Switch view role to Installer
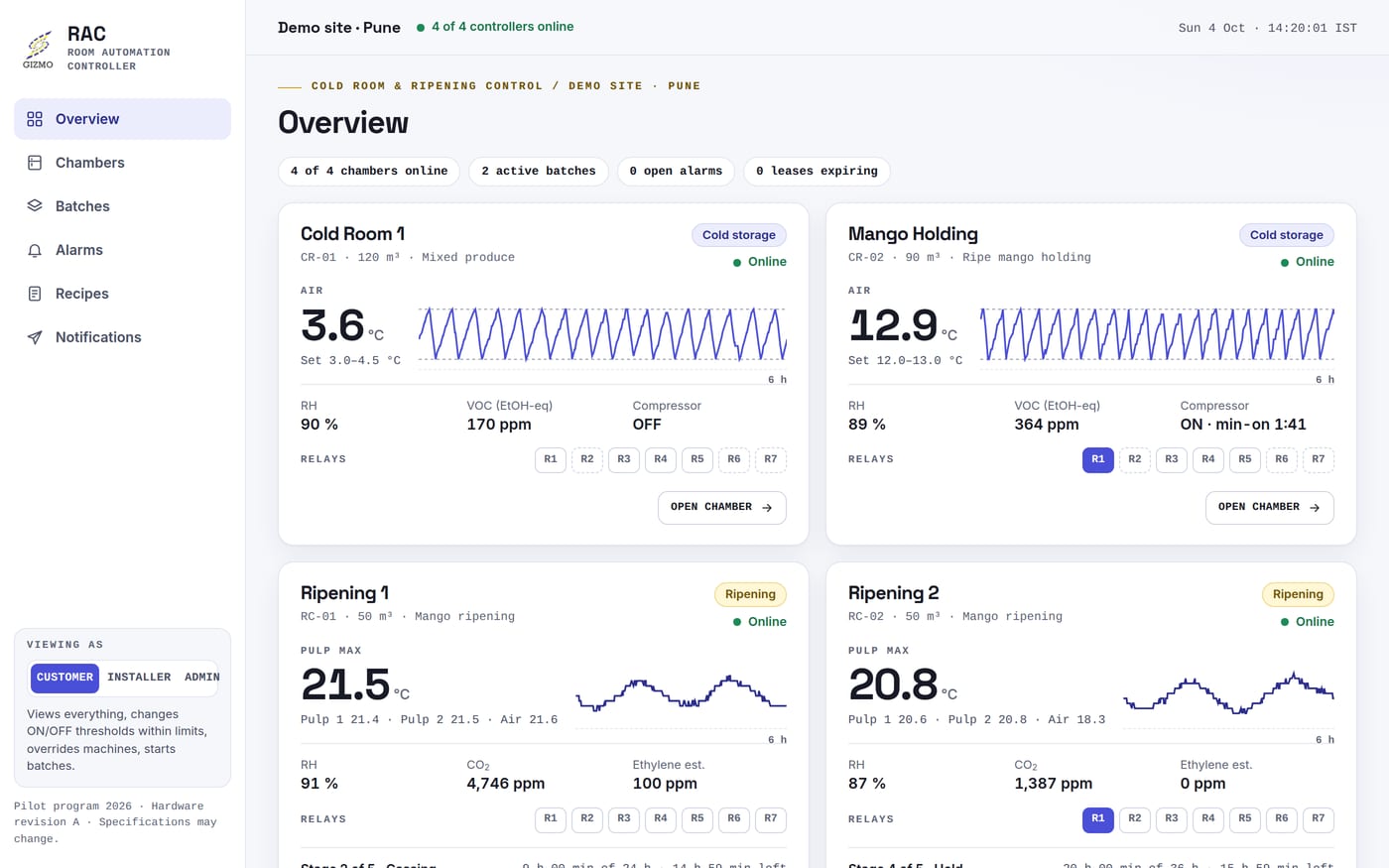The height and width of the screenshot is (868, 1389). point(139,678)
